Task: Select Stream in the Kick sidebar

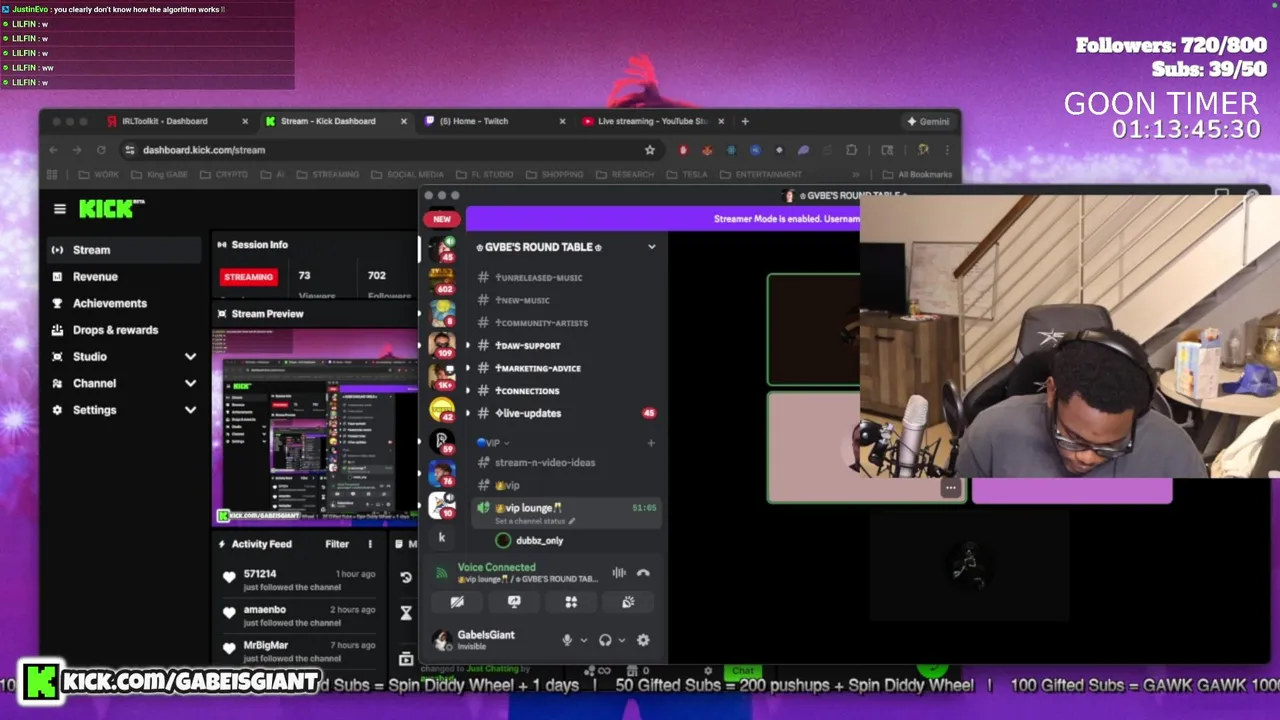Action: pyautogui.click(x=123, y=250)
